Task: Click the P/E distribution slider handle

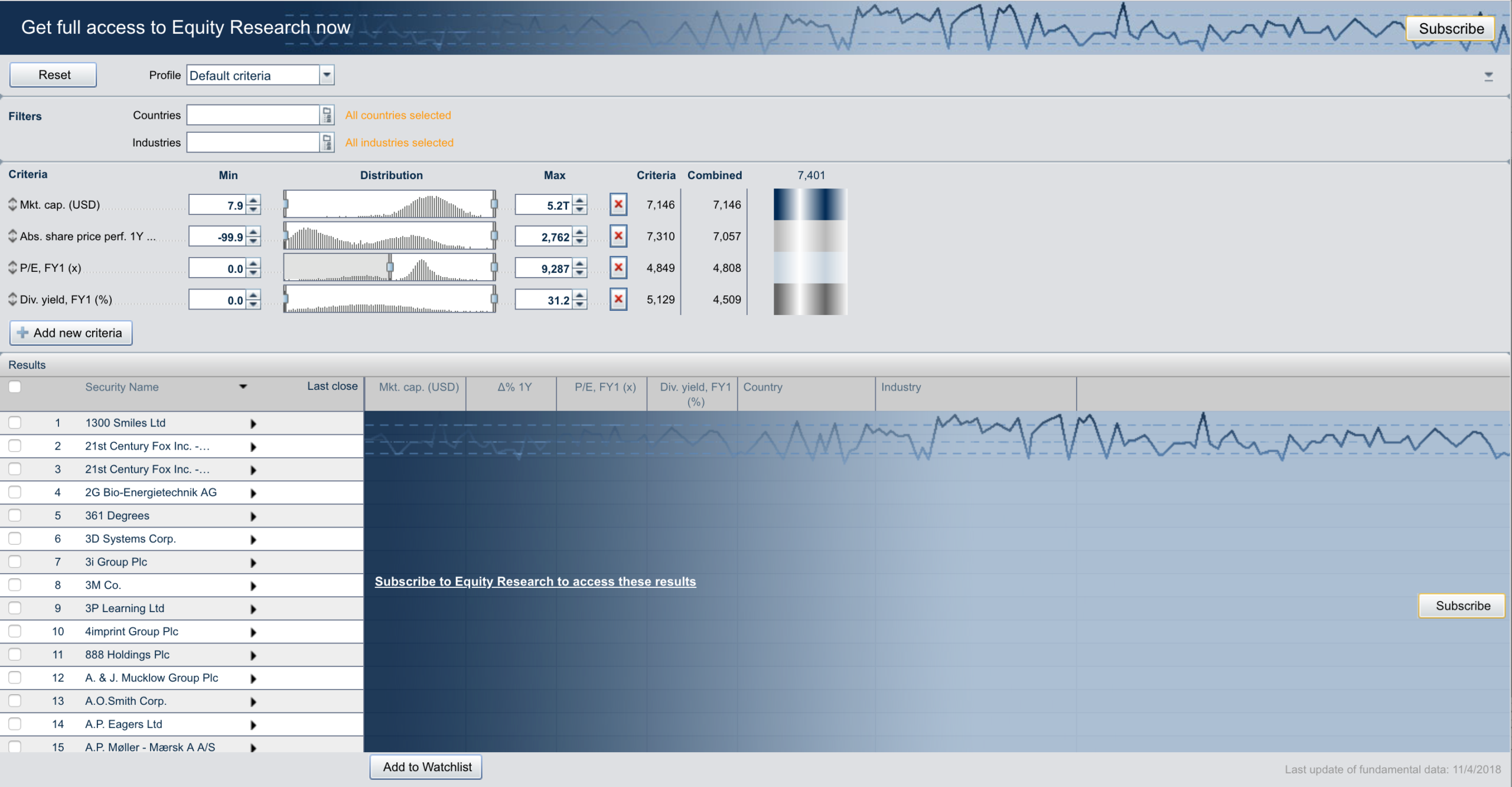Action: pos(390,267)
